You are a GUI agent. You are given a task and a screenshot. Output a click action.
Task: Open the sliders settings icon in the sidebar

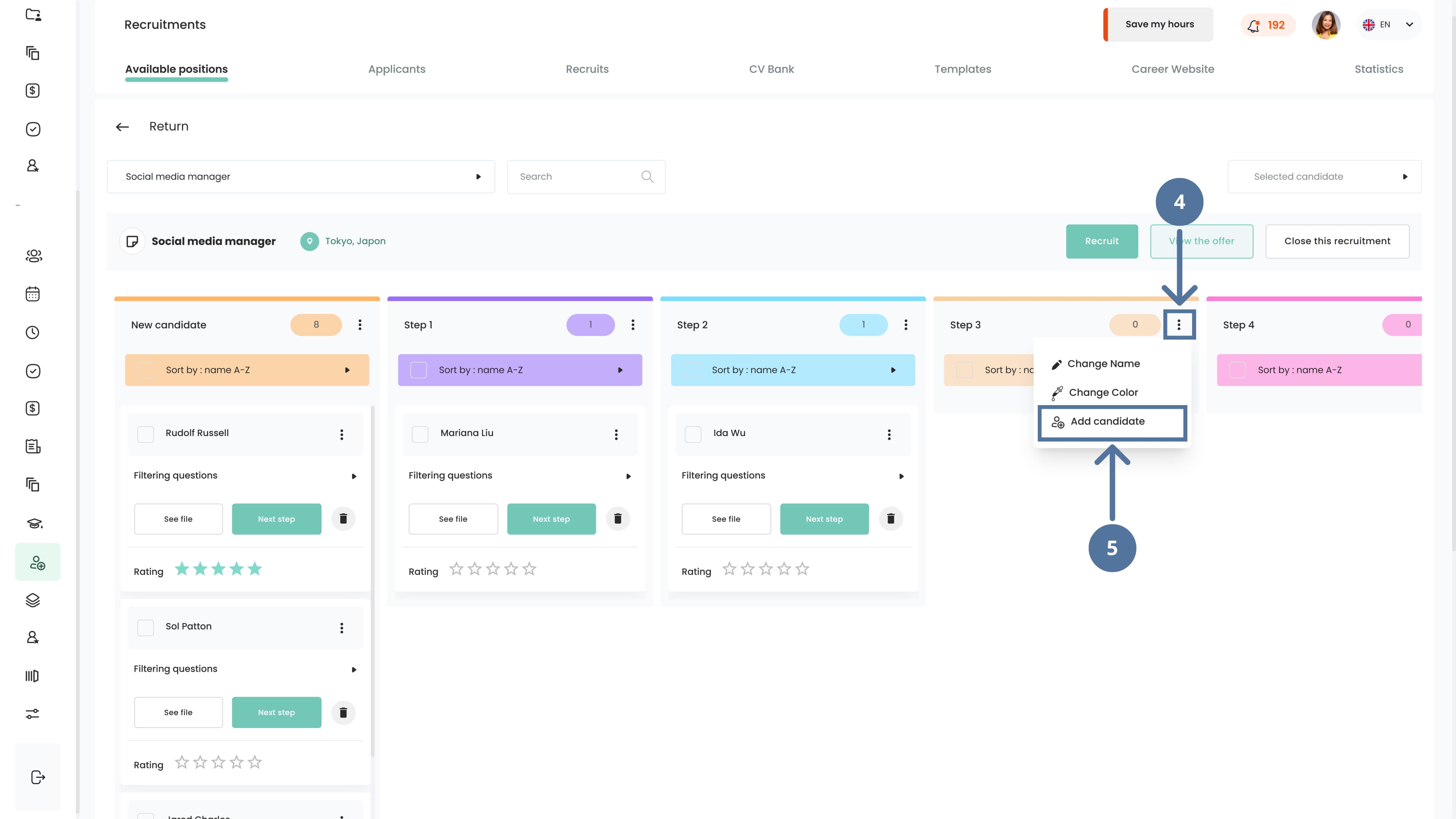[33, 714]
